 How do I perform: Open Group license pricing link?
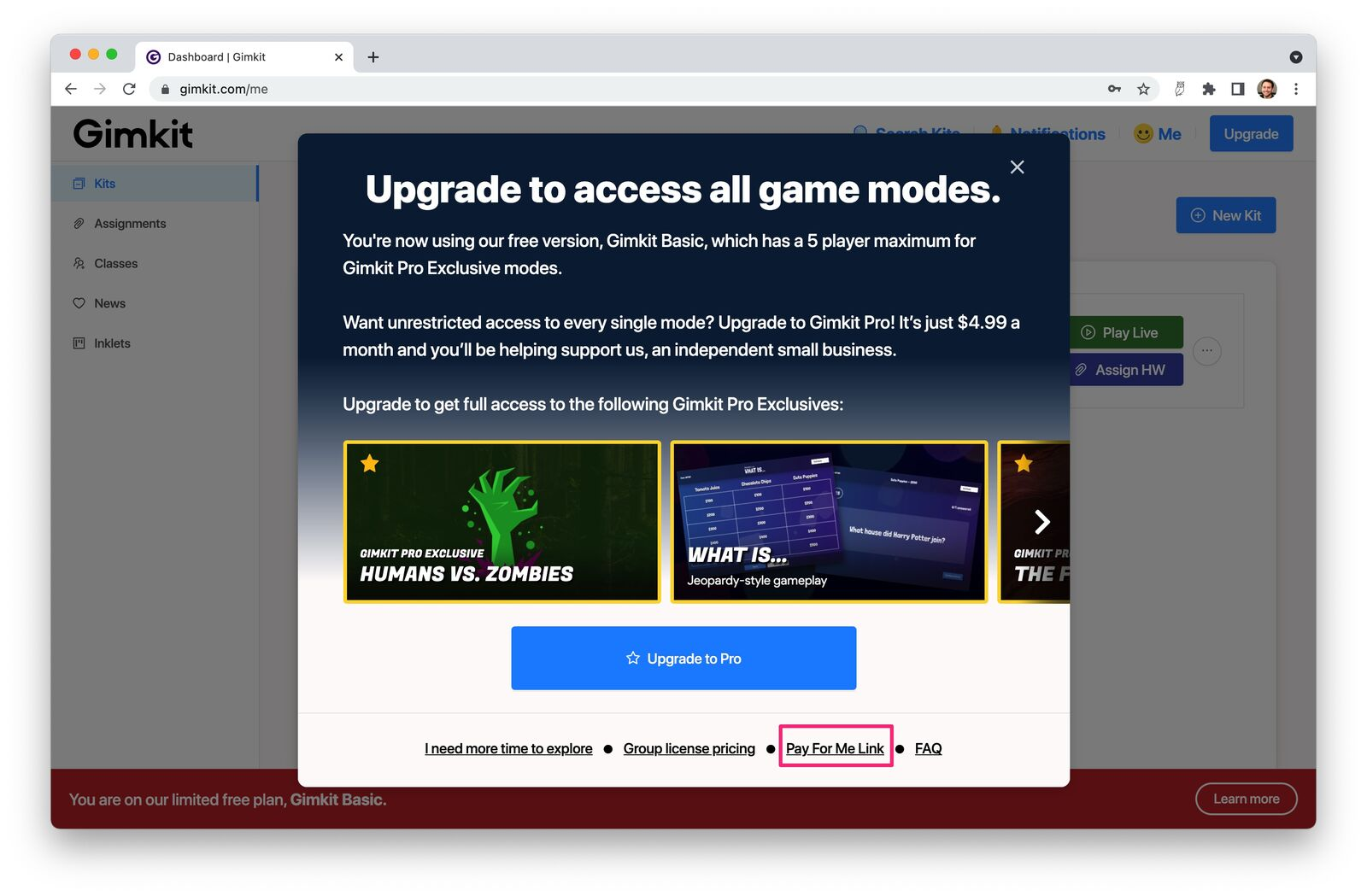689,748
